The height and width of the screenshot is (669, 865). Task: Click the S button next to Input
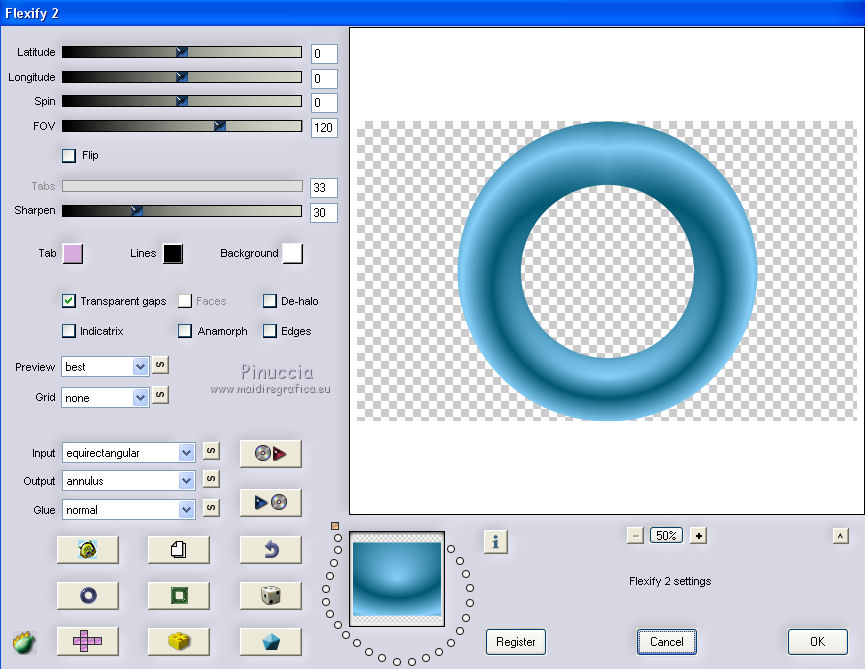[x=211, y=451]
